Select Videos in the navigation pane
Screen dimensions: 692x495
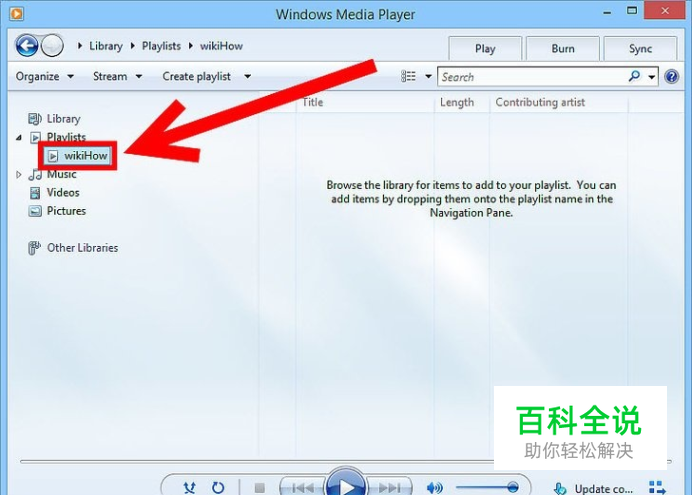pos(63,193)
